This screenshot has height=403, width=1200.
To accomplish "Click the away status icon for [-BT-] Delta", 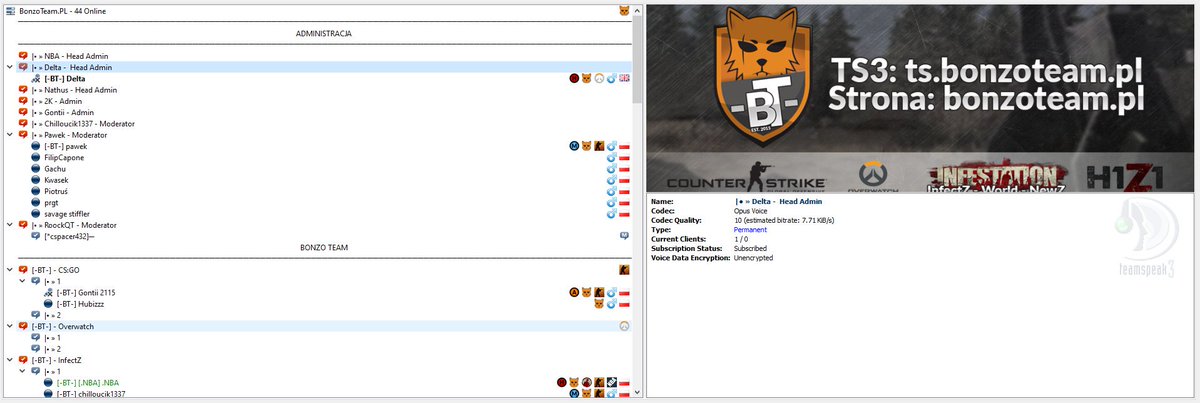I will (x=37, y=79).
